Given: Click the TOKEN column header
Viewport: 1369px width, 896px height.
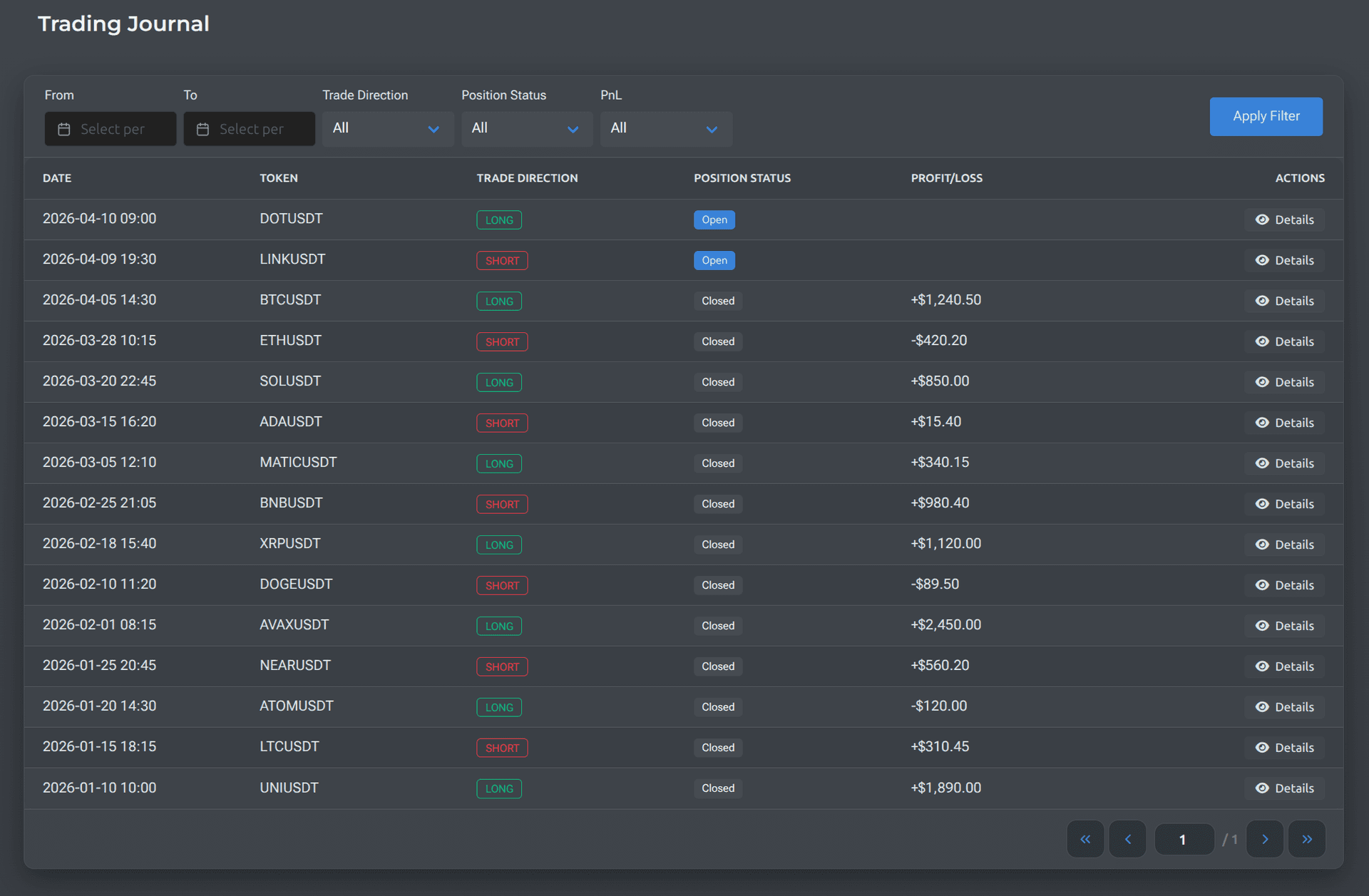Looking at the screenshot, I should point(279,178).
